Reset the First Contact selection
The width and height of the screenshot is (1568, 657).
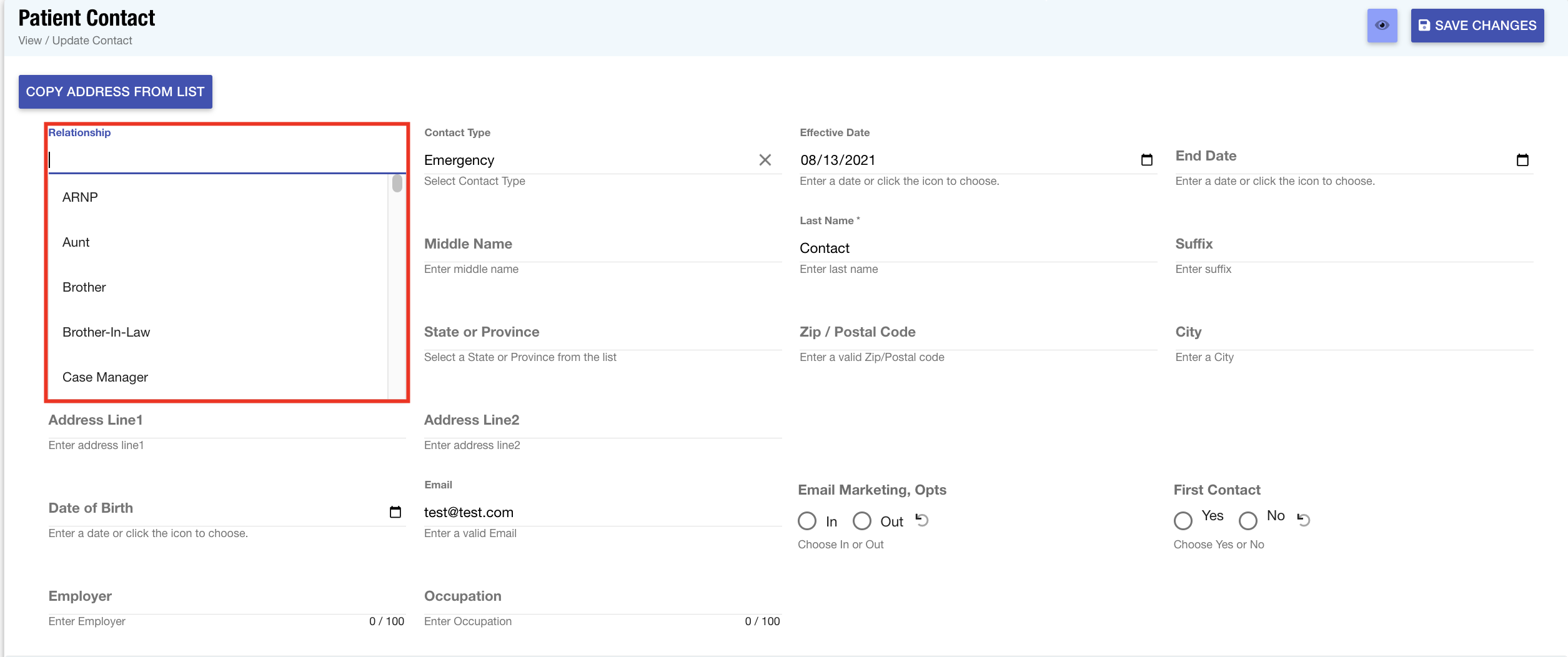pos(1303,519)
